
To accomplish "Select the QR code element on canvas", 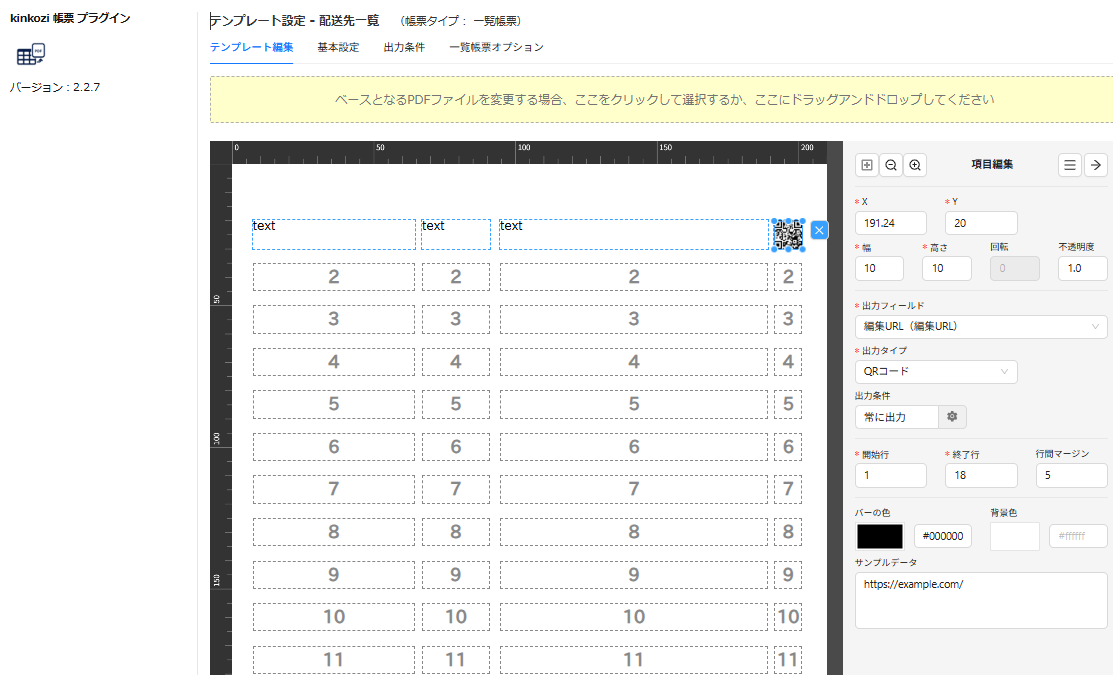I will point(788,234).
